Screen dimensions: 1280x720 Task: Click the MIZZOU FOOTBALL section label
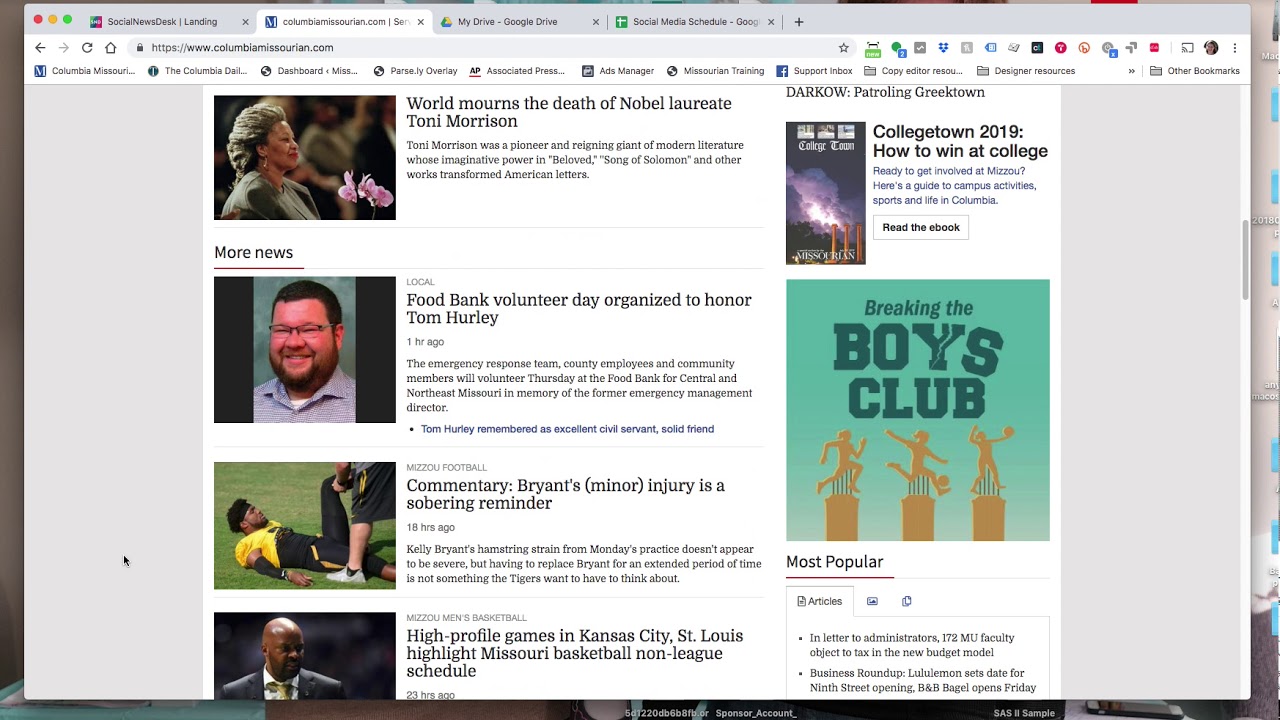[446, 468]
